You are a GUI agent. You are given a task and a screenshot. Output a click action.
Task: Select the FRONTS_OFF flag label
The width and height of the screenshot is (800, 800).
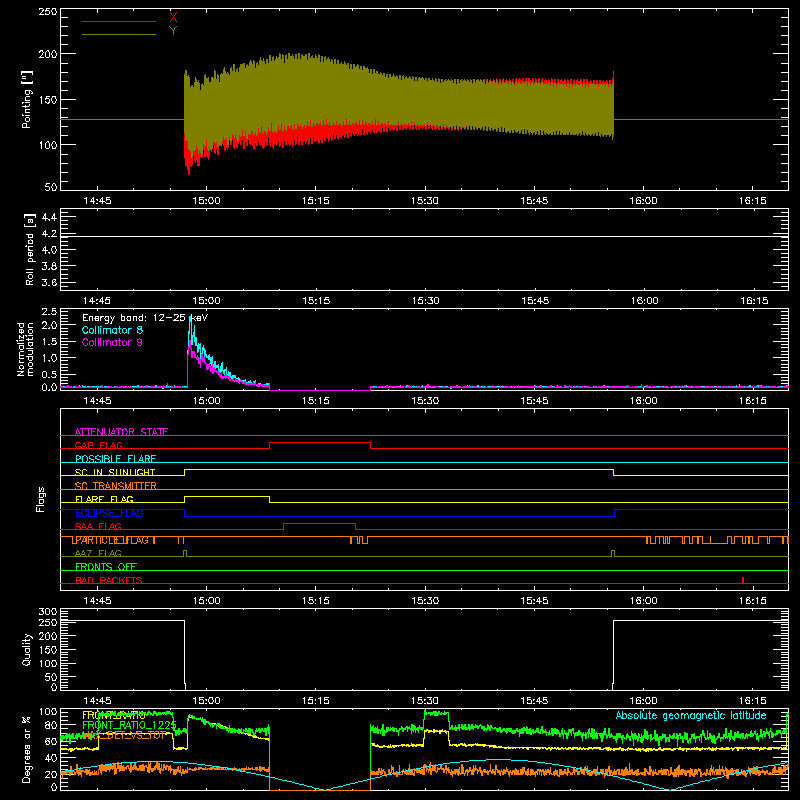pyautogui.click(x=106, y=566)
